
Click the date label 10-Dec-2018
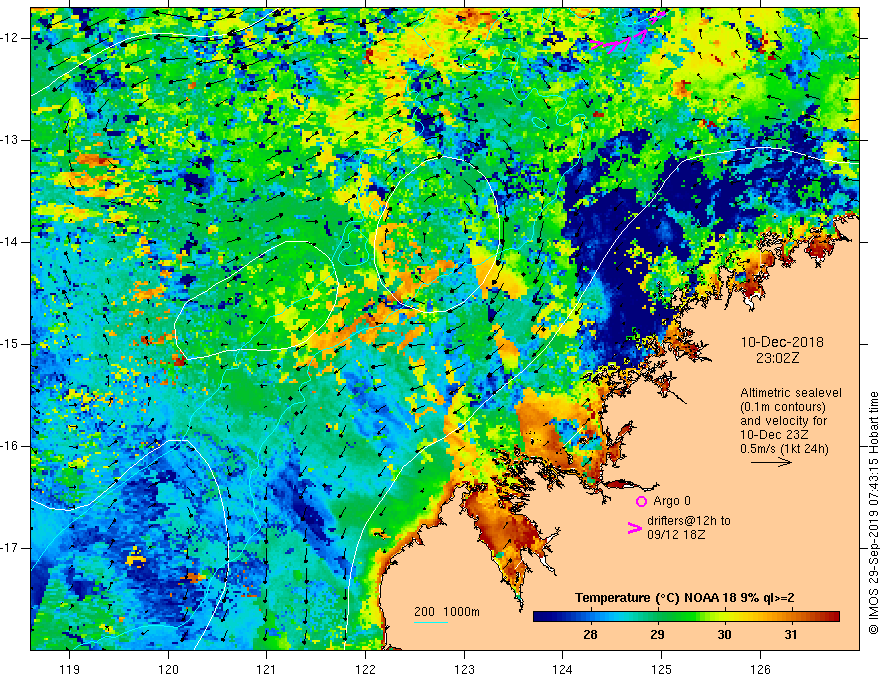click(782, 342)
